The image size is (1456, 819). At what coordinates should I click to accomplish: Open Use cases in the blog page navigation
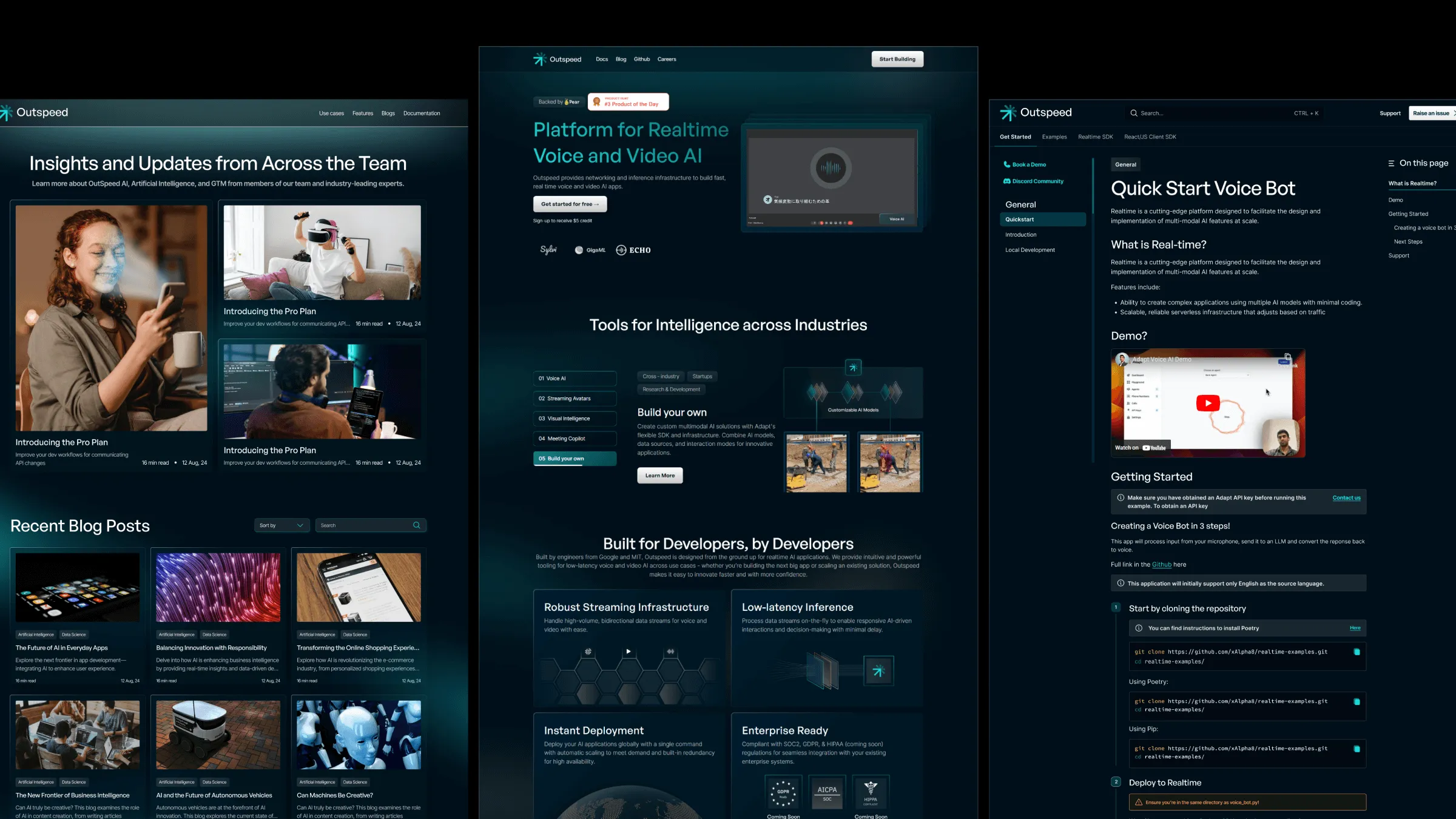point(331,113)
